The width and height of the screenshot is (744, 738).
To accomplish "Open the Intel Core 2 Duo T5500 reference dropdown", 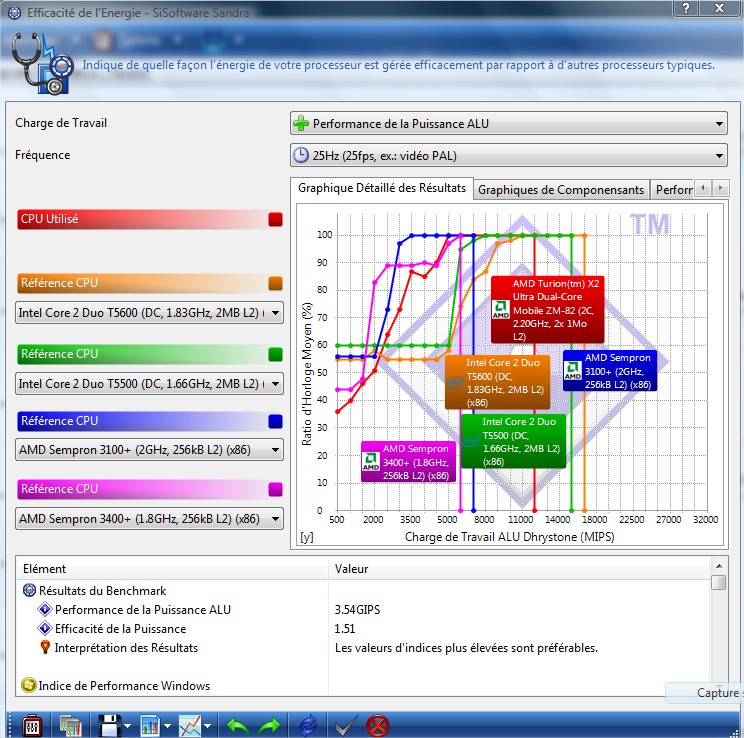I will coord(149,383).
